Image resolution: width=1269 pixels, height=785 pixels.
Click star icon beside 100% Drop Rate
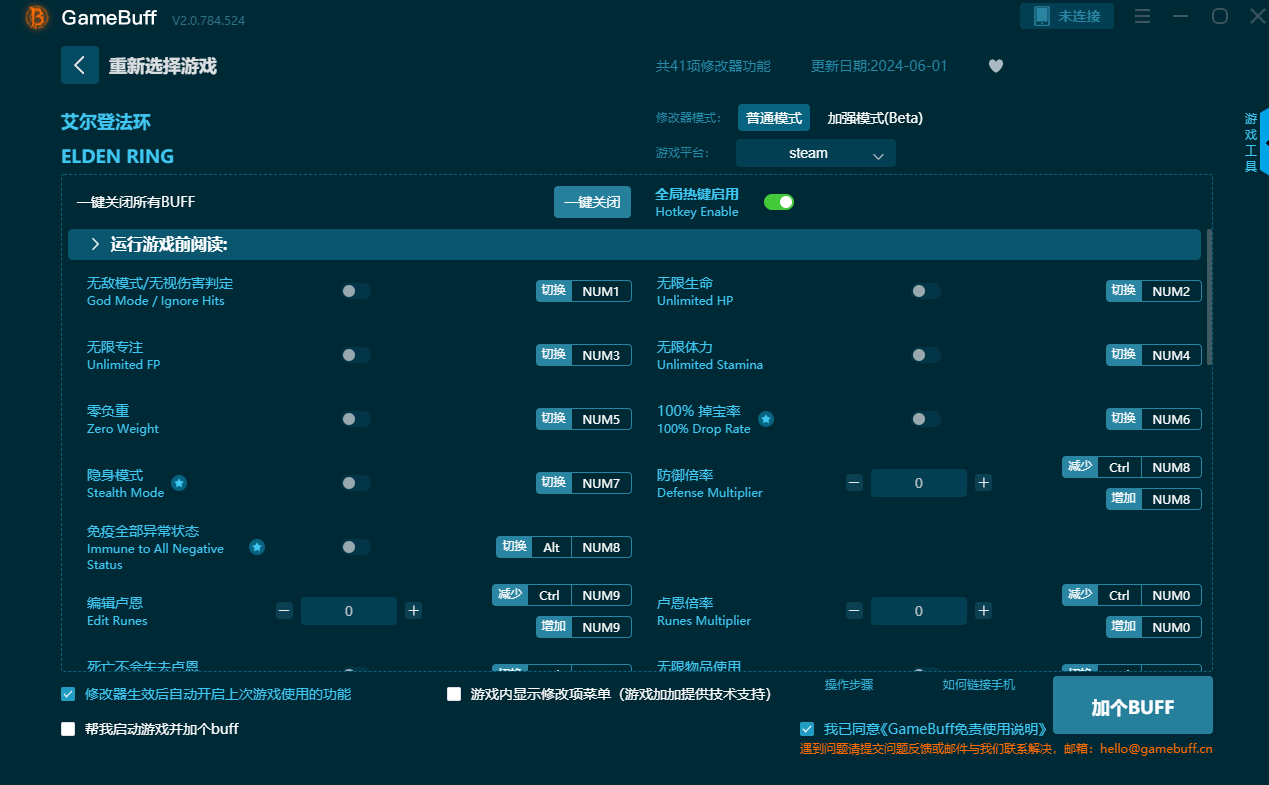click(x=766, y=419)
